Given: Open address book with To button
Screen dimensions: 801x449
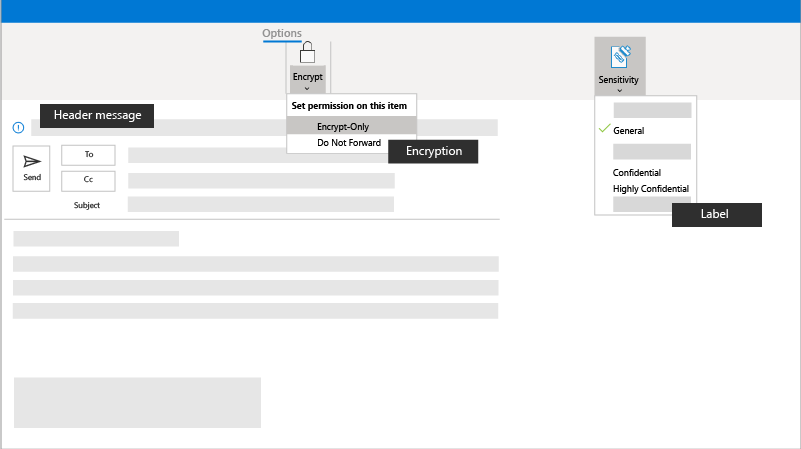Looking at the screenshot, I should tap(88, 155).
